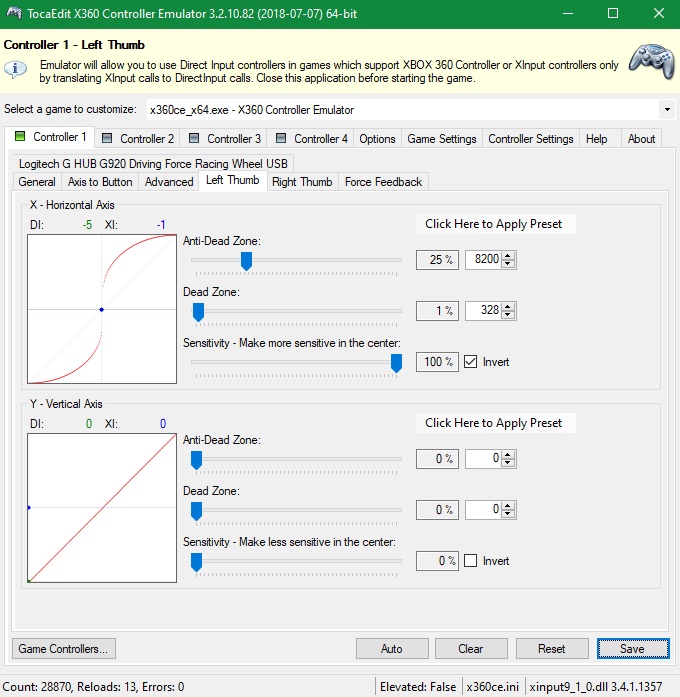Screen dimensions: 680x697
Task: Open Game Controllers dialog
Action: click(x=64, y=649)
